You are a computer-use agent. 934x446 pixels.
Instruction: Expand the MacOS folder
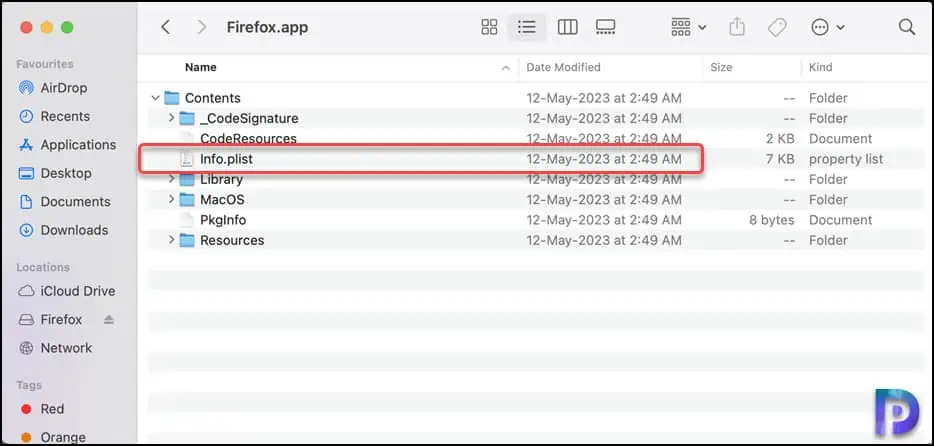click(x=172, y=199)
